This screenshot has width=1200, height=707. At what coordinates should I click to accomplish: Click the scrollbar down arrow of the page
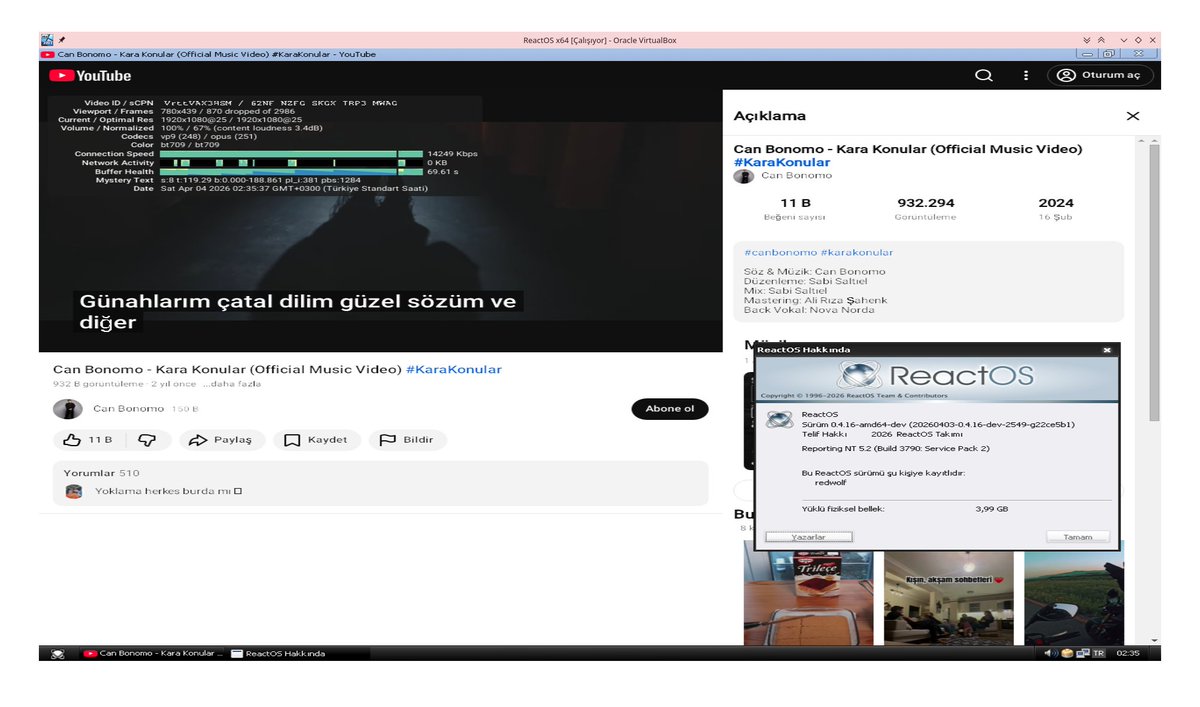click(x=1154, y=639)
